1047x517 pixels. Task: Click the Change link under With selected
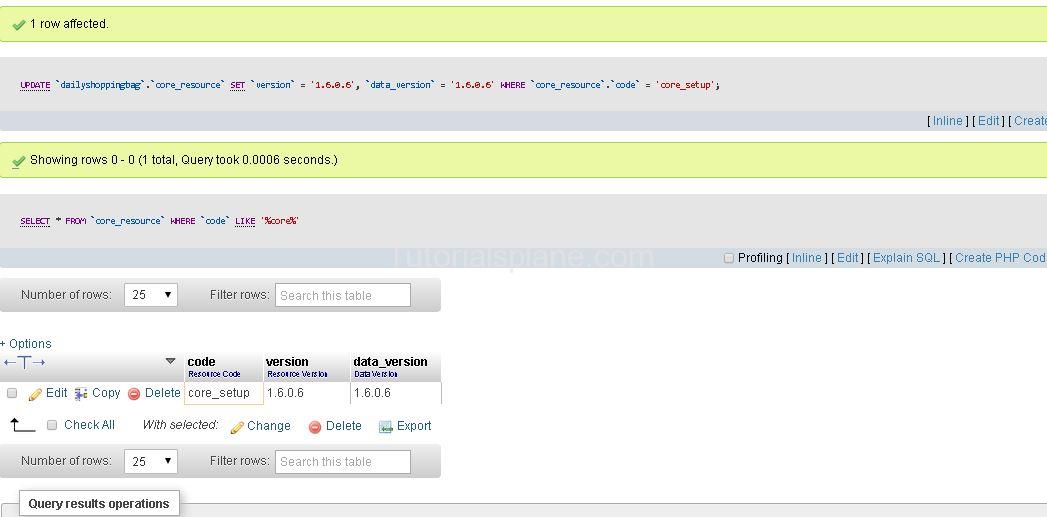click(268, 425)
